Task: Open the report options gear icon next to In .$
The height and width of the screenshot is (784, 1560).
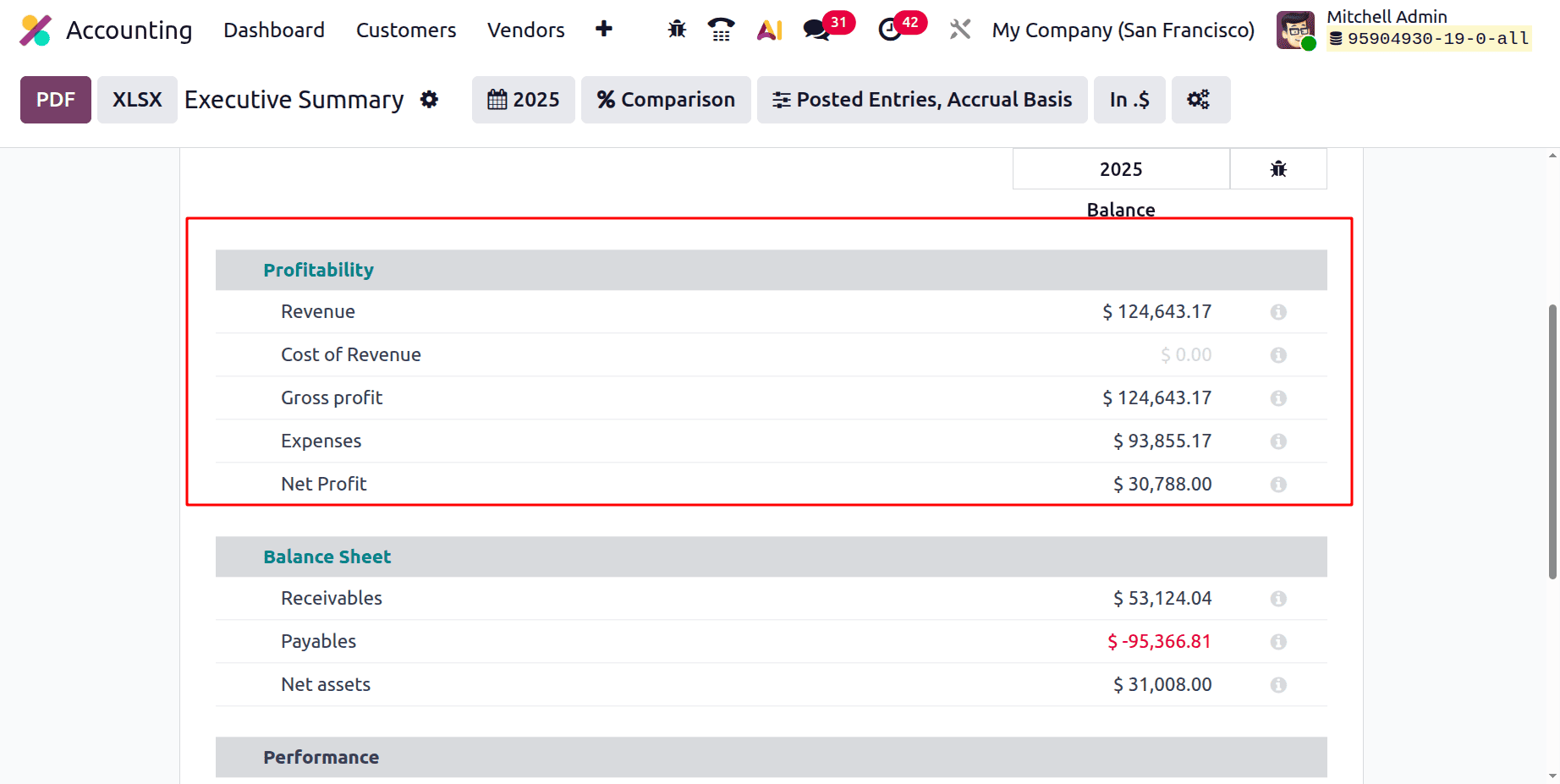Action: click(x=1200, y=99)
